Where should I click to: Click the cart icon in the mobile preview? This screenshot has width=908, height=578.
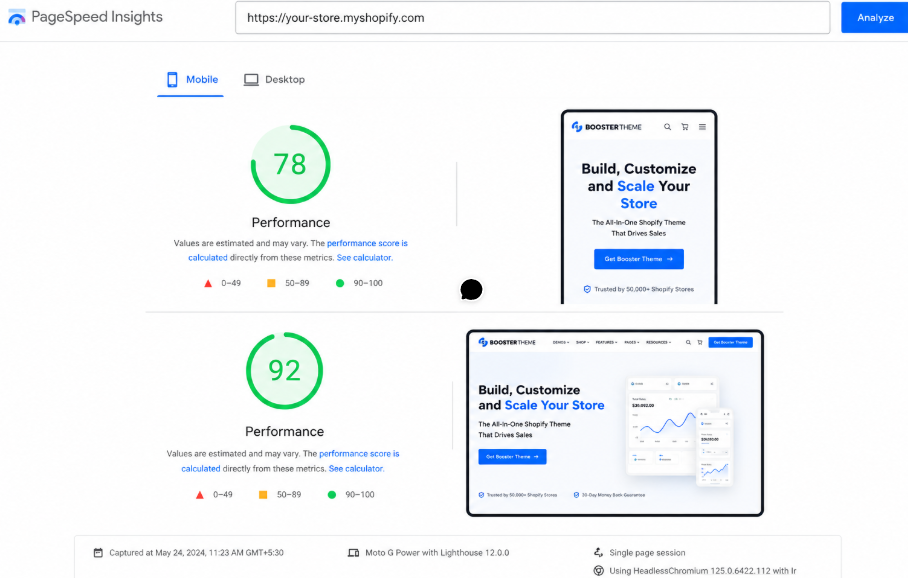[x=684, y=127]
